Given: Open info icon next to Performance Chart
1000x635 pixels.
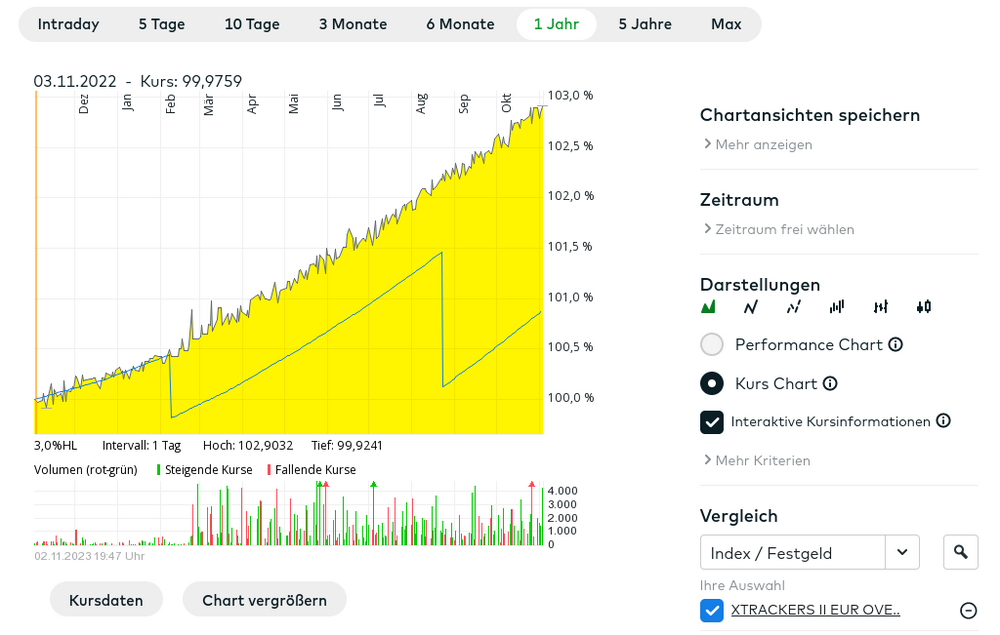Looking at the screenshot, I should (895, 345).
